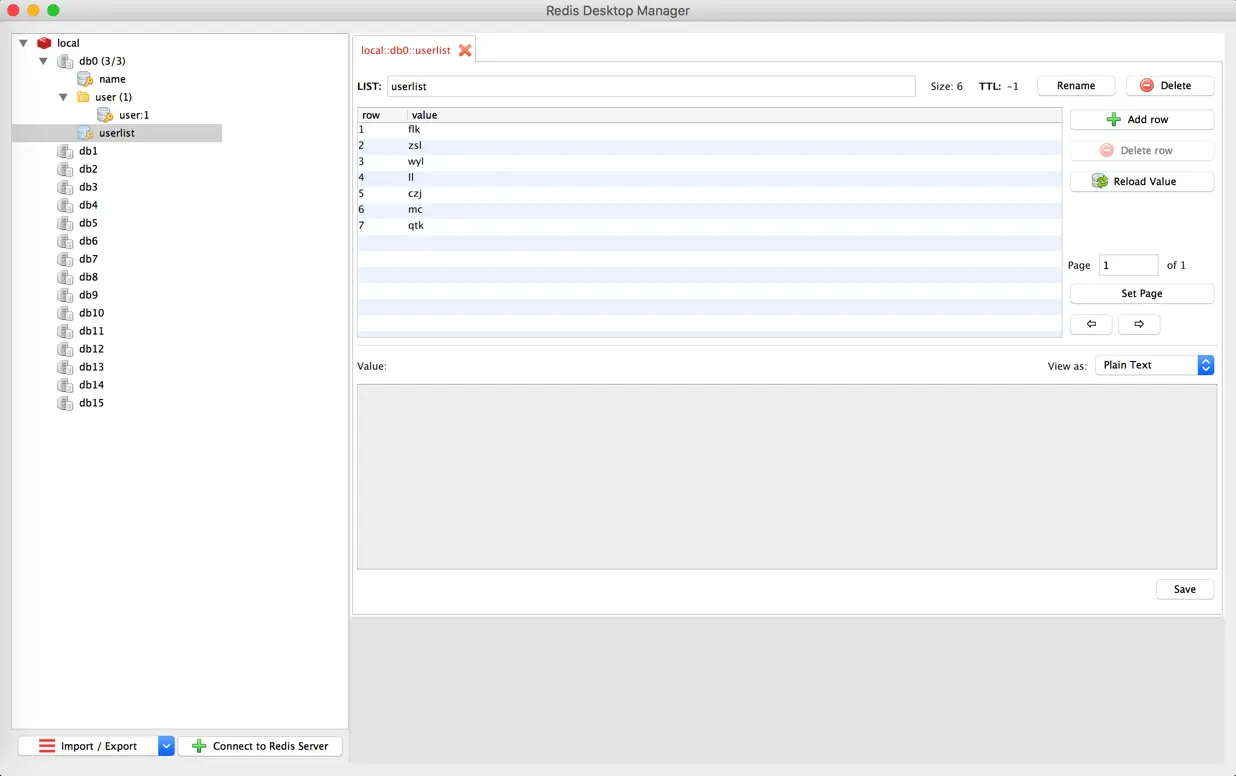This screenshot has width=1236, height=776.
Task: Delete the userlist key
Action: tap(1170, 86)
